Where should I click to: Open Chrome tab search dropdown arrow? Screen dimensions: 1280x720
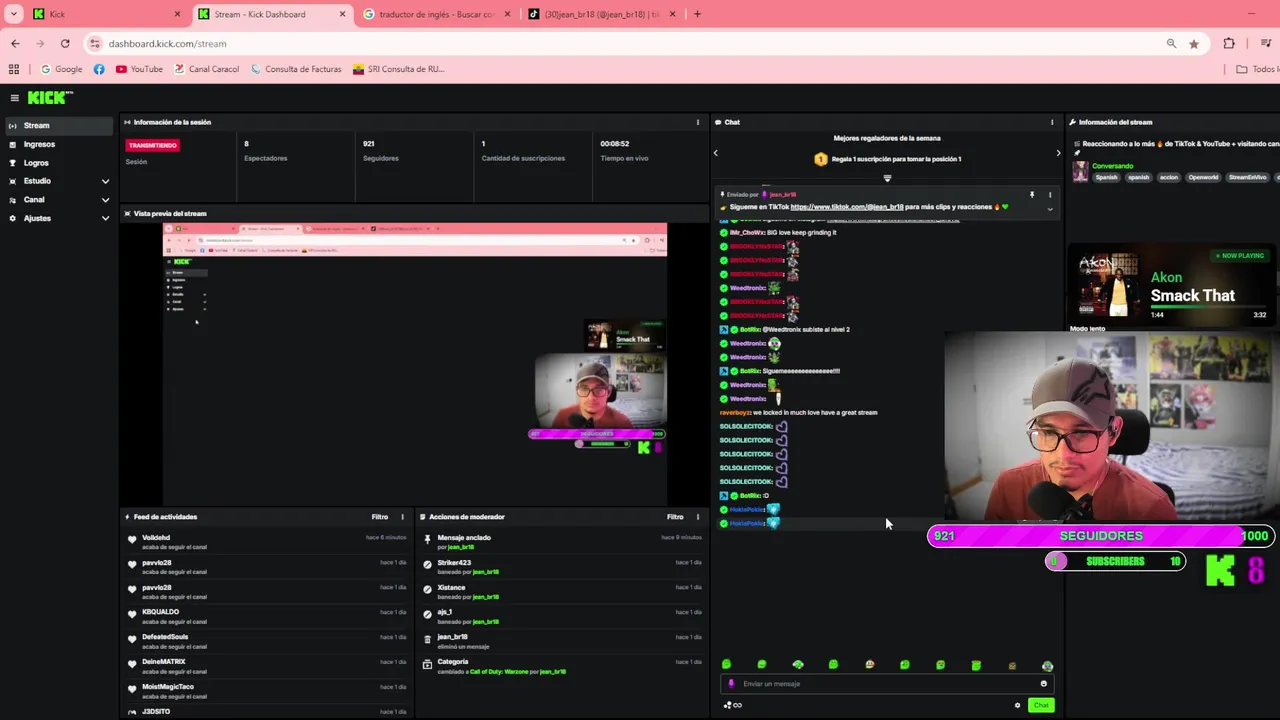pyautogui.click(x=14, y=14)
